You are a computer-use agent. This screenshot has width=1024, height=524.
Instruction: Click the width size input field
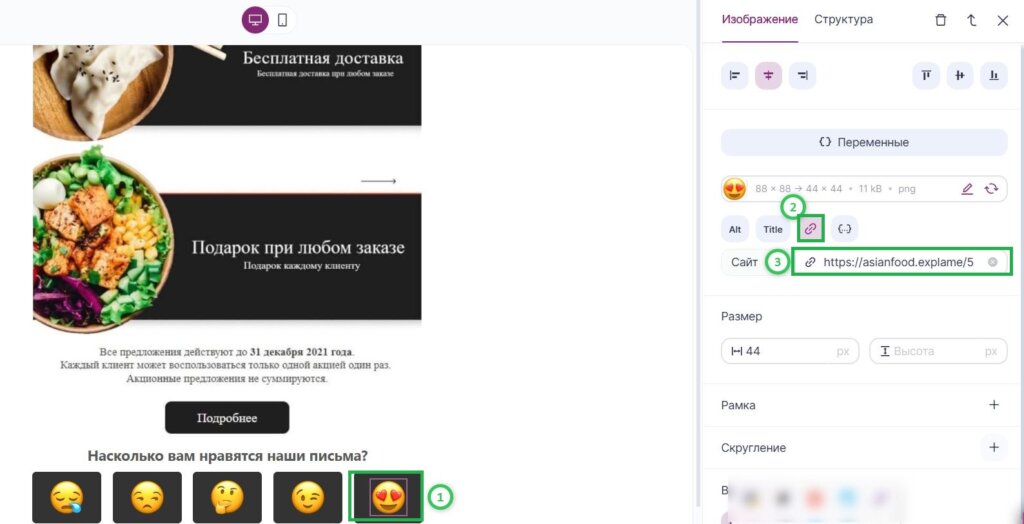790,351
